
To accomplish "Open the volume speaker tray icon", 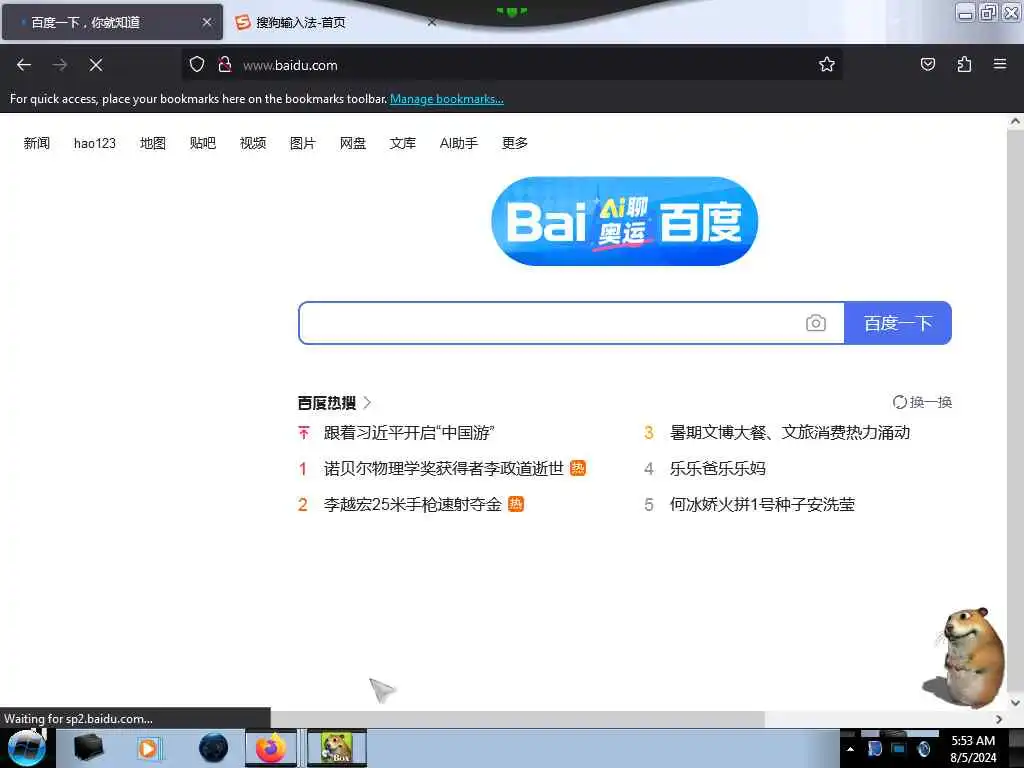I will pos(924,749).
